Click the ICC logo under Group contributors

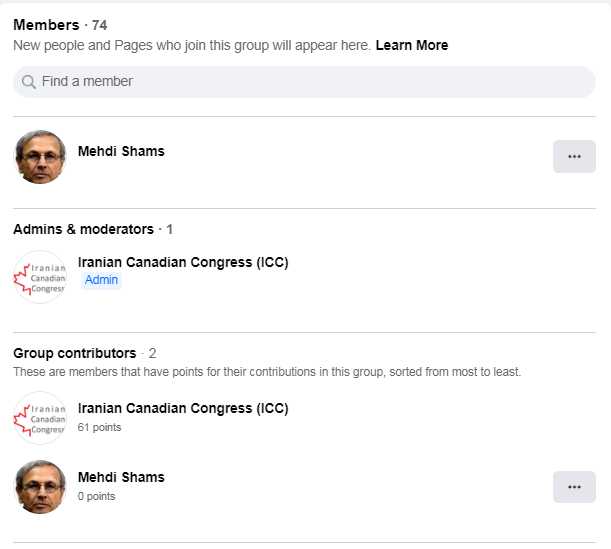[40, 418]
